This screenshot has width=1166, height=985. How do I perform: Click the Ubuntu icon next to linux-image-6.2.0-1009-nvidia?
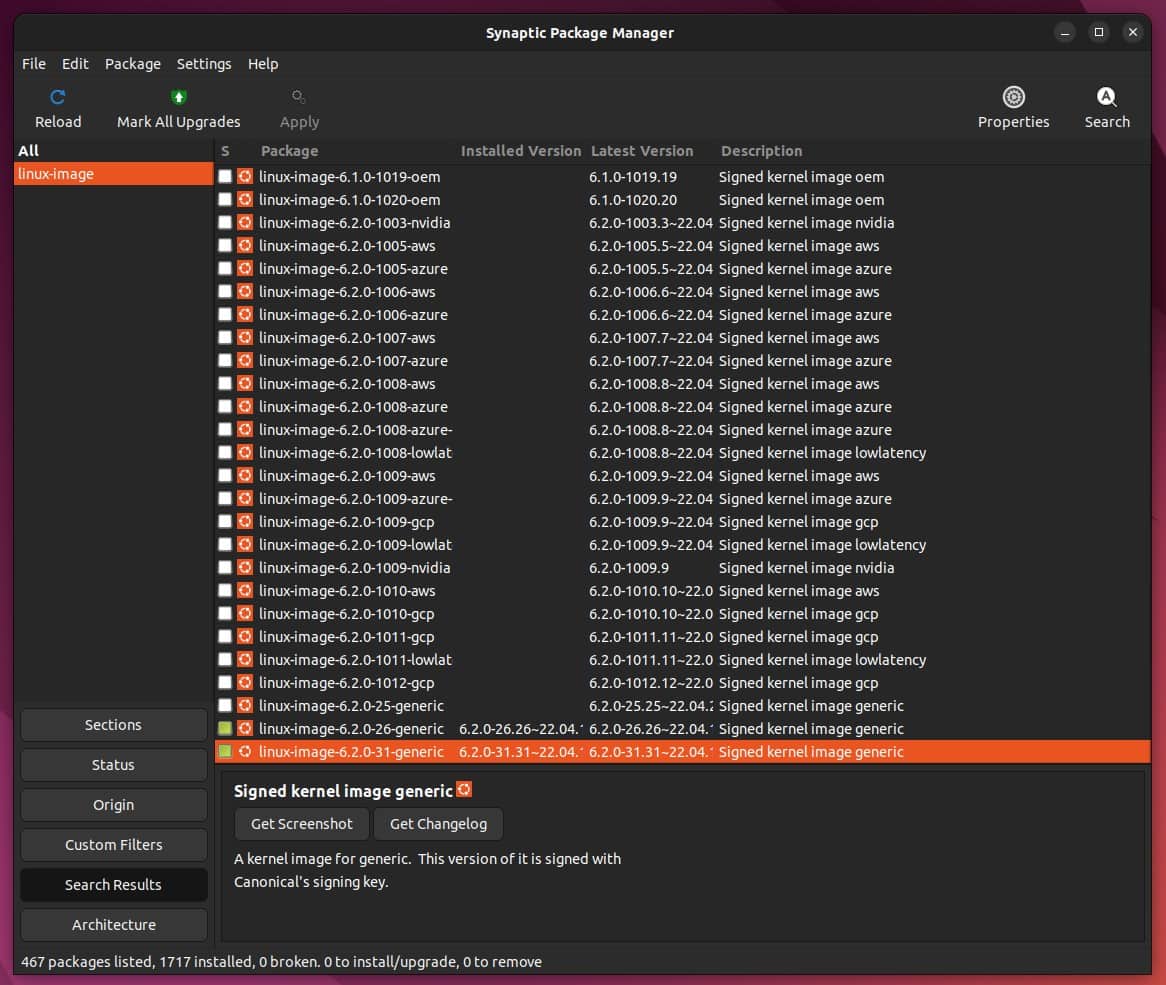(243, 567)
